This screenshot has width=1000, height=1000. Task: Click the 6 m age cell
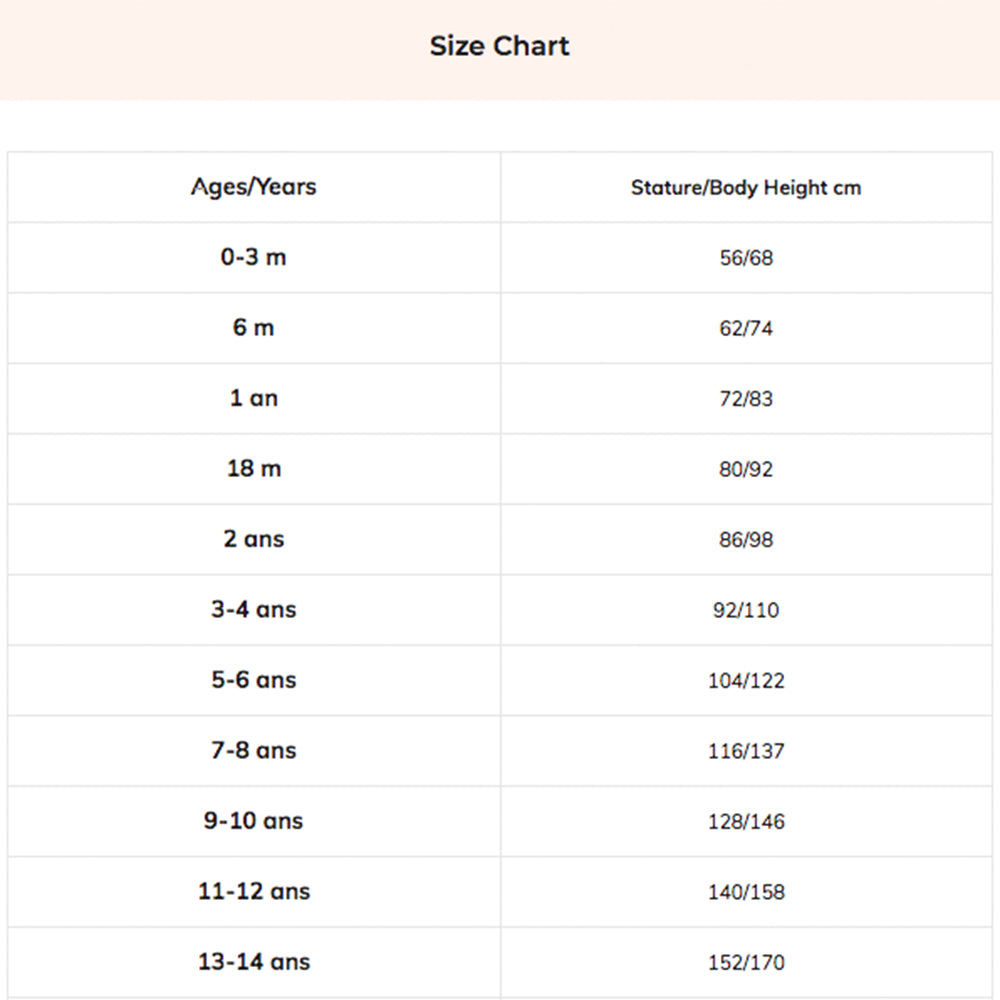pos(254,327)
